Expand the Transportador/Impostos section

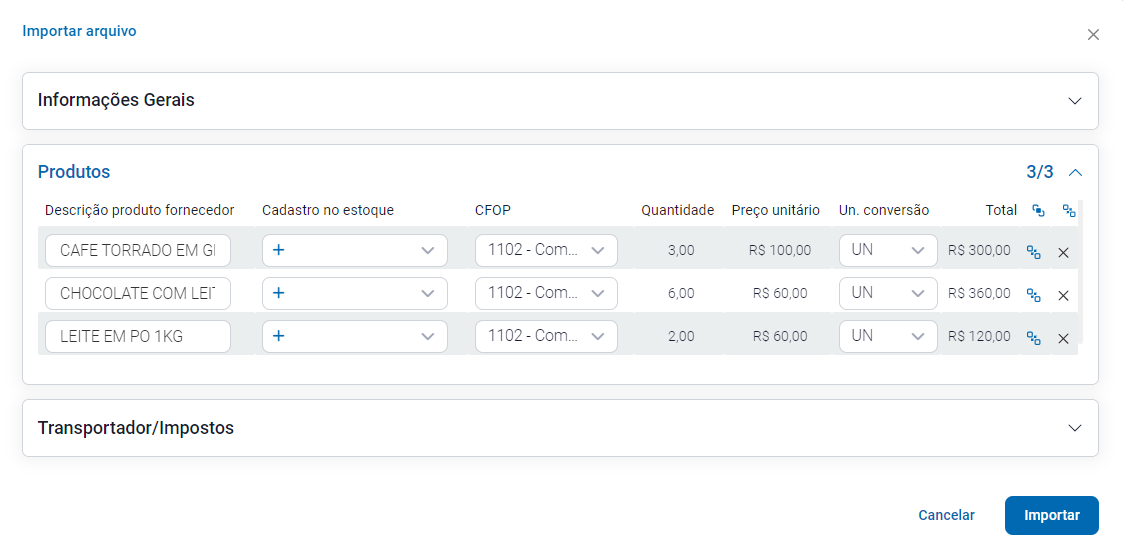click(x=1075, y=428)
